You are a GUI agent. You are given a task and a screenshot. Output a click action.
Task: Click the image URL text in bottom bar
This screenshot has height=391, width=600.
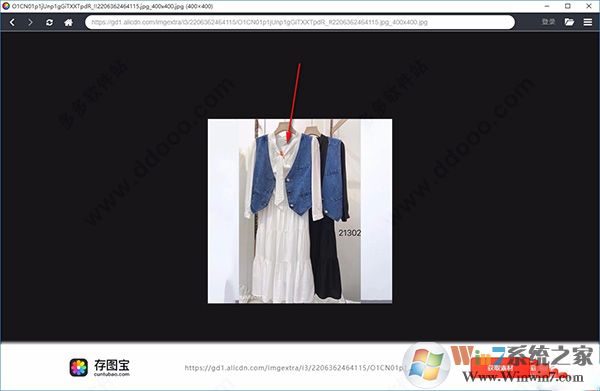294,368
